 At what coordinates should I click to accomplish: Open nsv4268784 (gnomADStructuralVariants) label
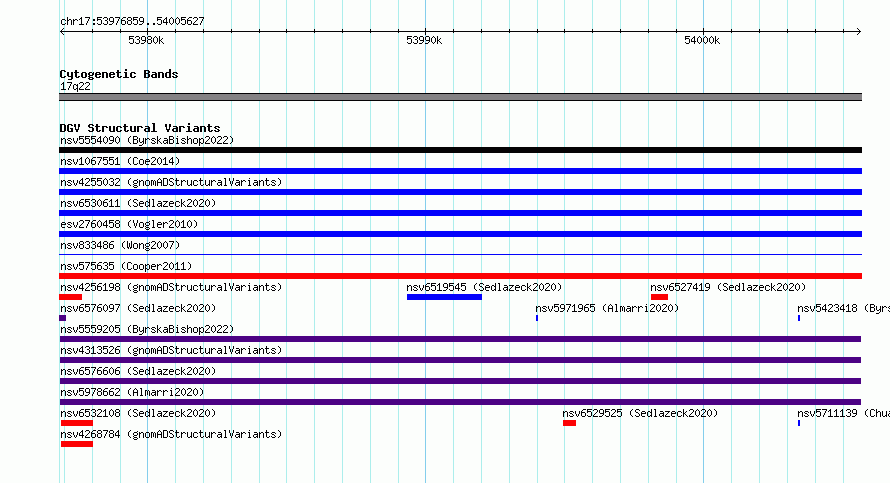coord(171,434)
